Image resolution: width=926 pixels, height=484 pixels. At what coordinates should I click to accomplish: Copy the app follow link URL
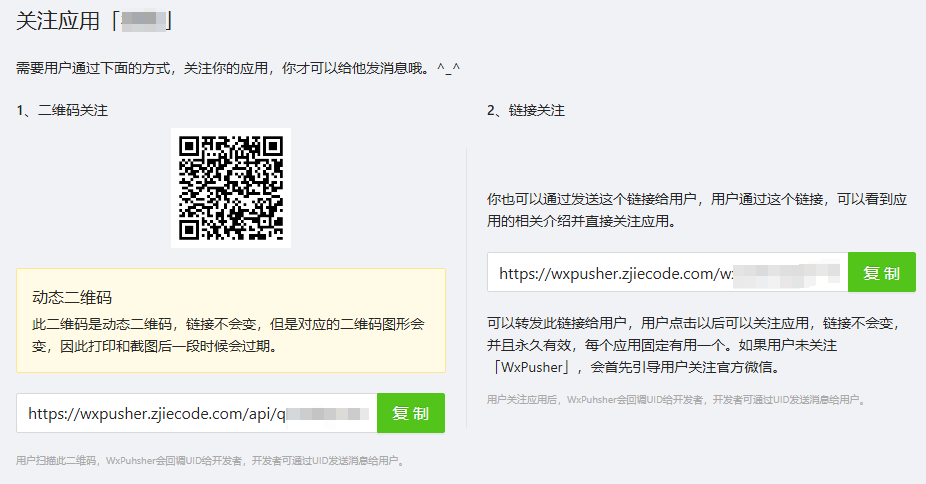(x=881, y=272)
